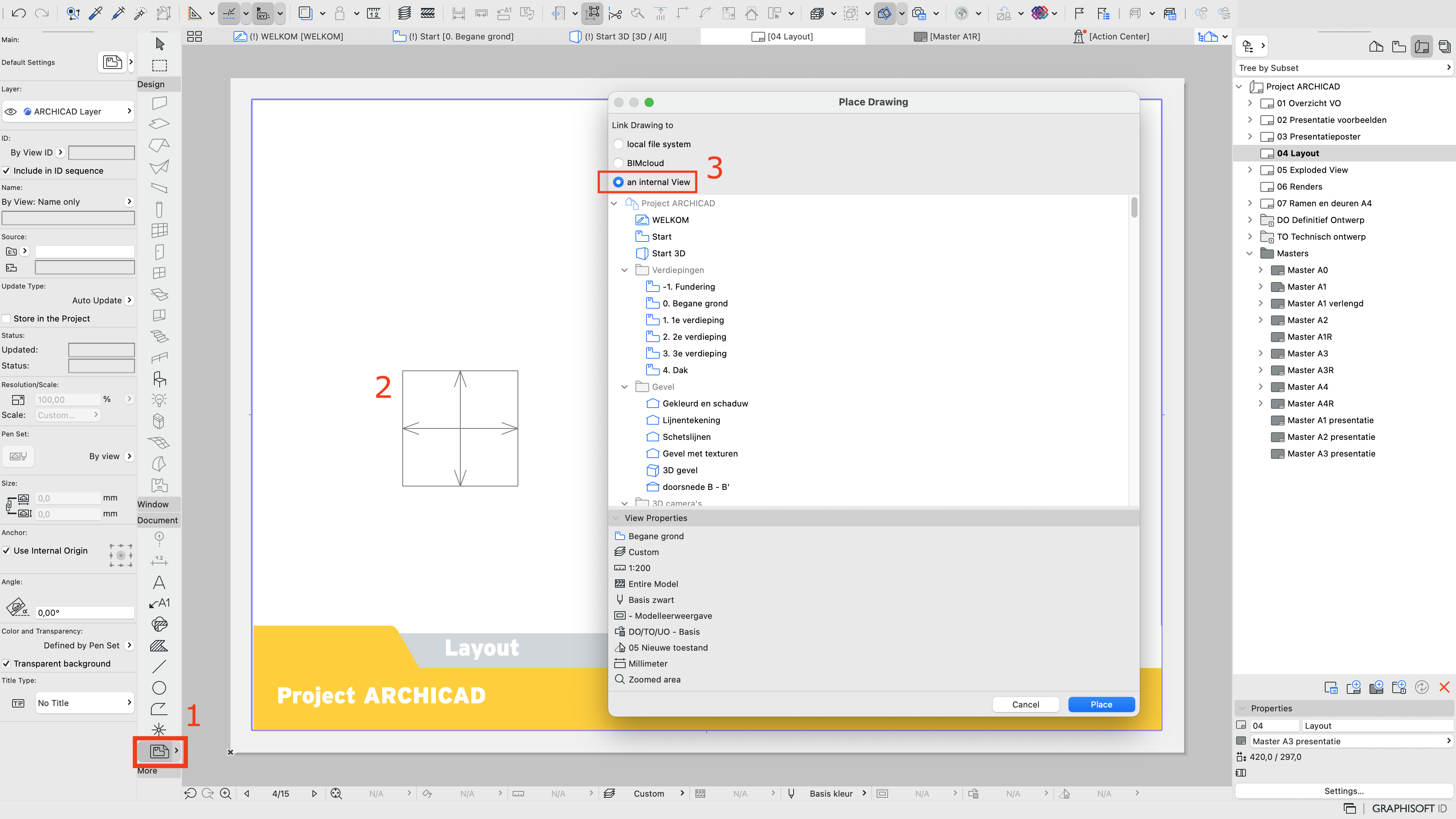
Task: Open the Layout Book navigator icon
Action: click(x=1421, y=46)
